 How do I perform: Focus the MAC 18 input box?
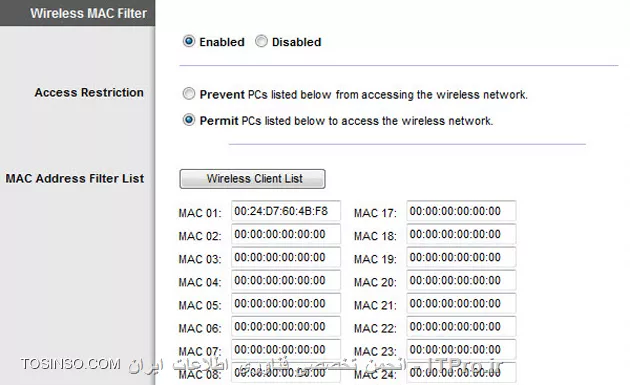tap(461, 234)
